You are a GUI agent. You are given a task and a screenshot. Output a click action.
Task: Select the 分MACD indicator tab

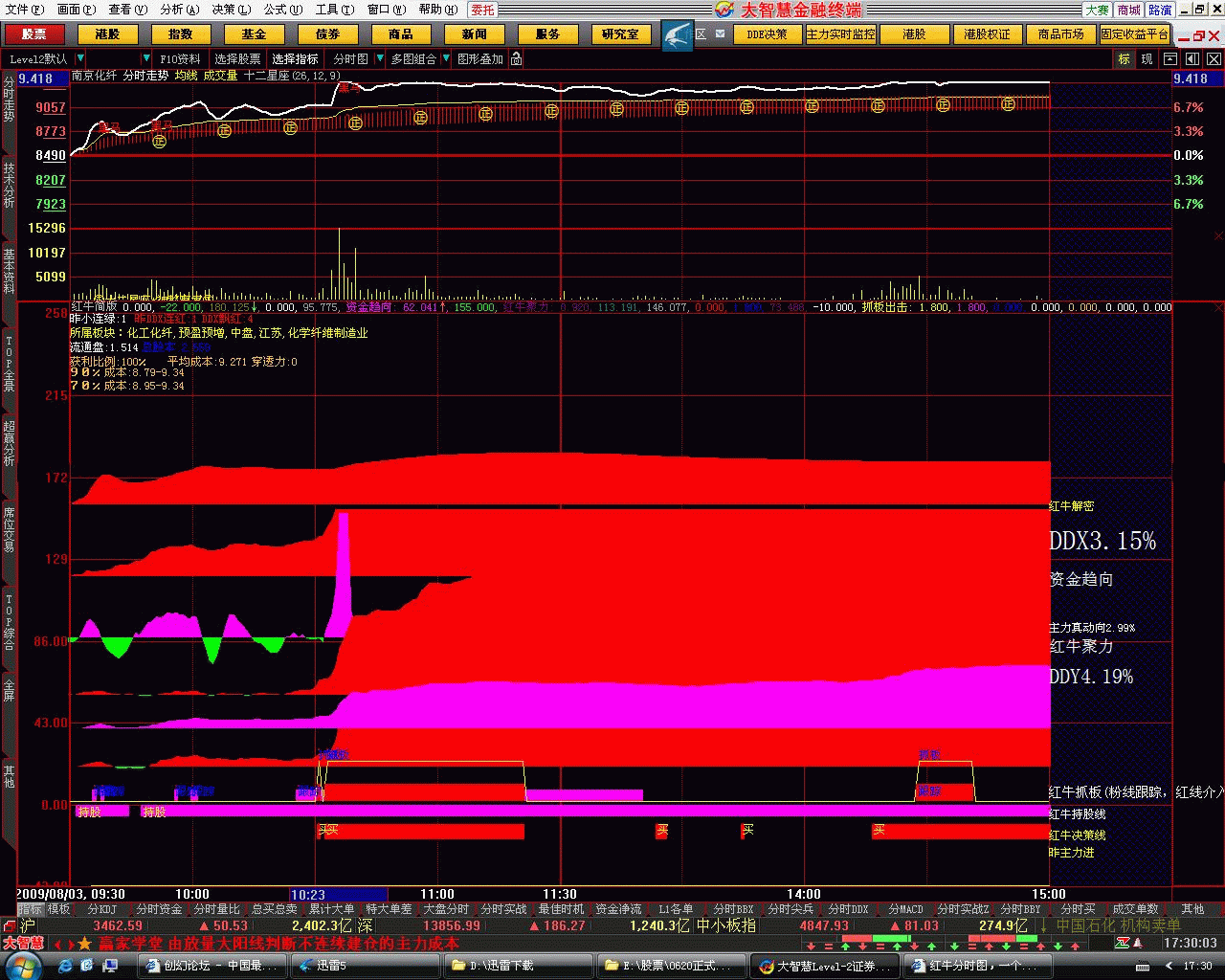click(905, 909)
